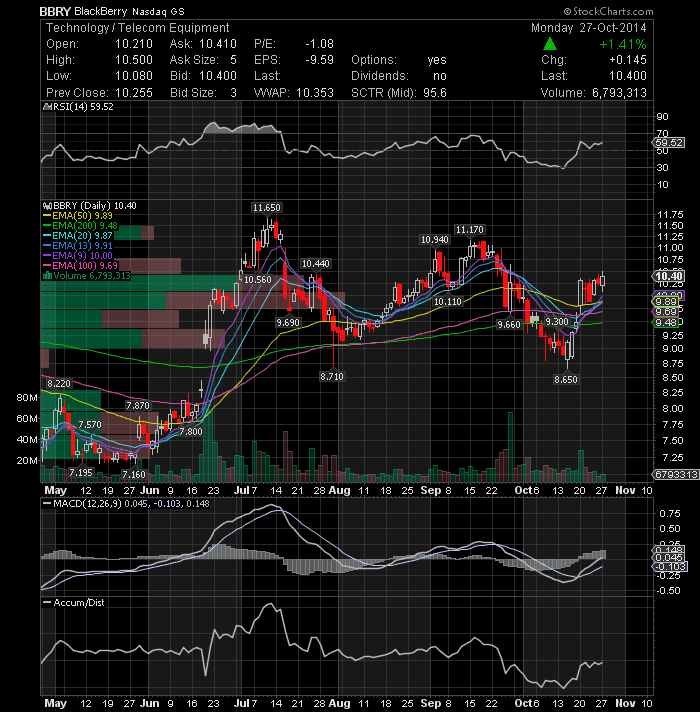Image resolution: width=700 pixels, height=712 pixels.
Task: Click the Dividends value no
Action: [440, 76]
